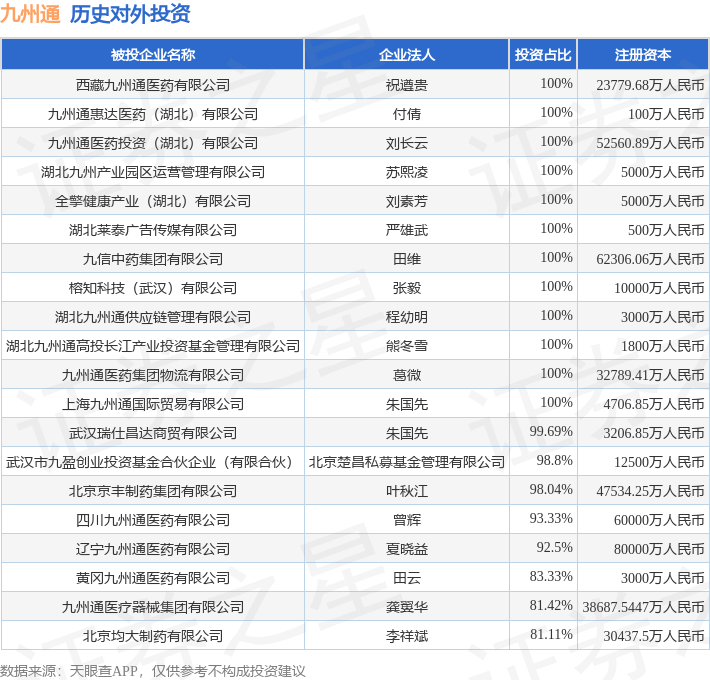Click 朱国先 in 上海九州通国际贸易 row
The height and width of the screenshot is (680, 710).
pyautogui.click(x=407, y=404)
